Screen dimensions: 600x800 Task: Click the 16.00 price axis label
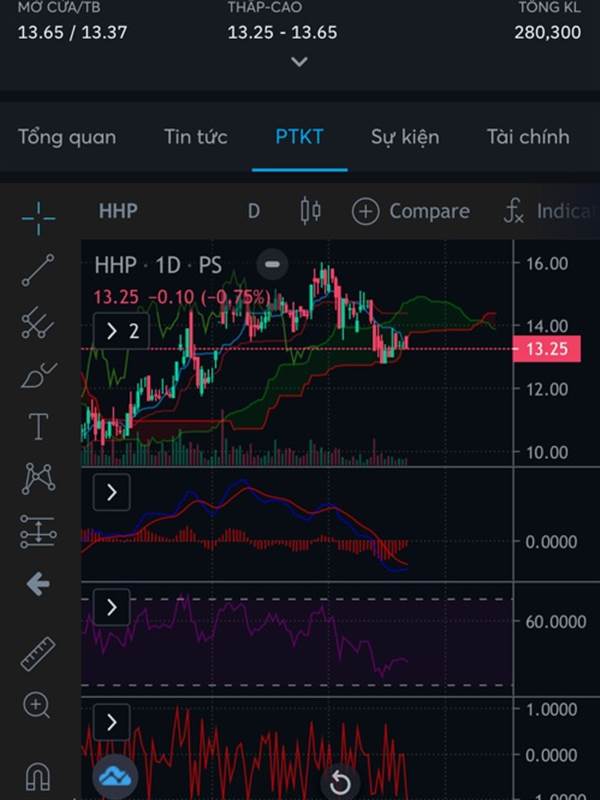tap(547, 264)
